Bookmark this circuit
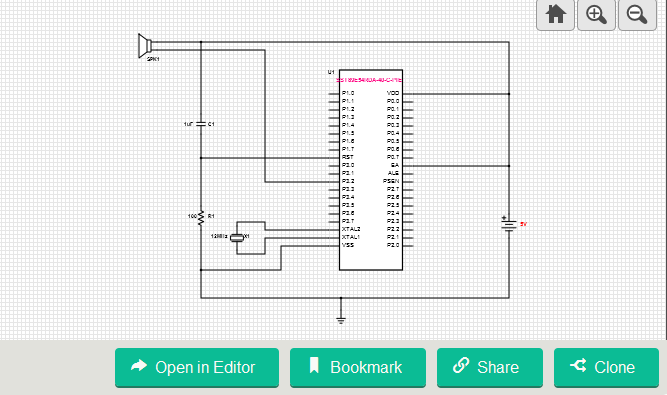 (358, 367)
